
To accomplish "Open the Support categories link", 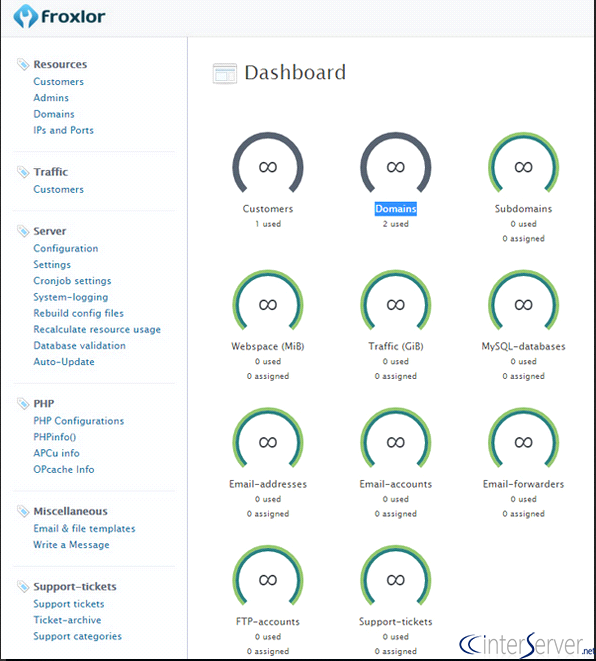I will 78,636.
